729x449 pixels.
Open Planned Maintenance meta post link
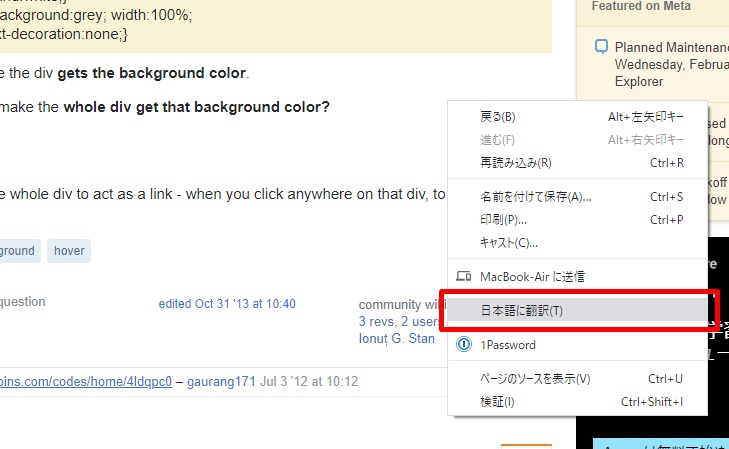point(671,64)
